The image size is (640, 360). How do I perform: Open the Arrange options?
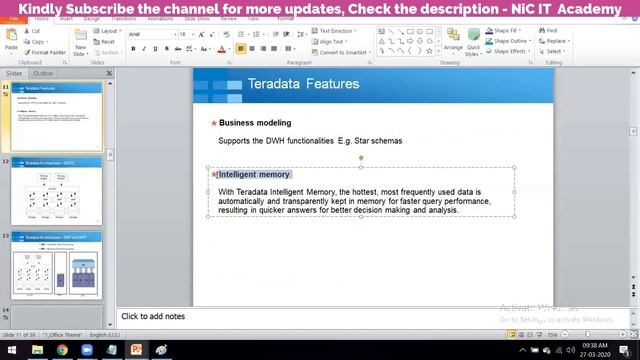(x=453, y=42)
